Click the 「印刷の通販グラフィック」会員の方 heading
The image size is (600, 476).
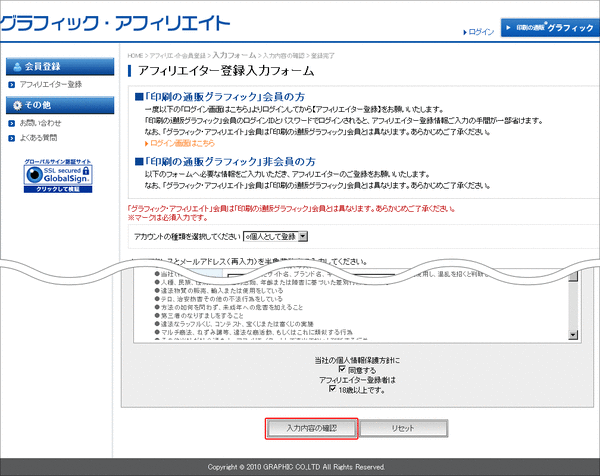220,97
